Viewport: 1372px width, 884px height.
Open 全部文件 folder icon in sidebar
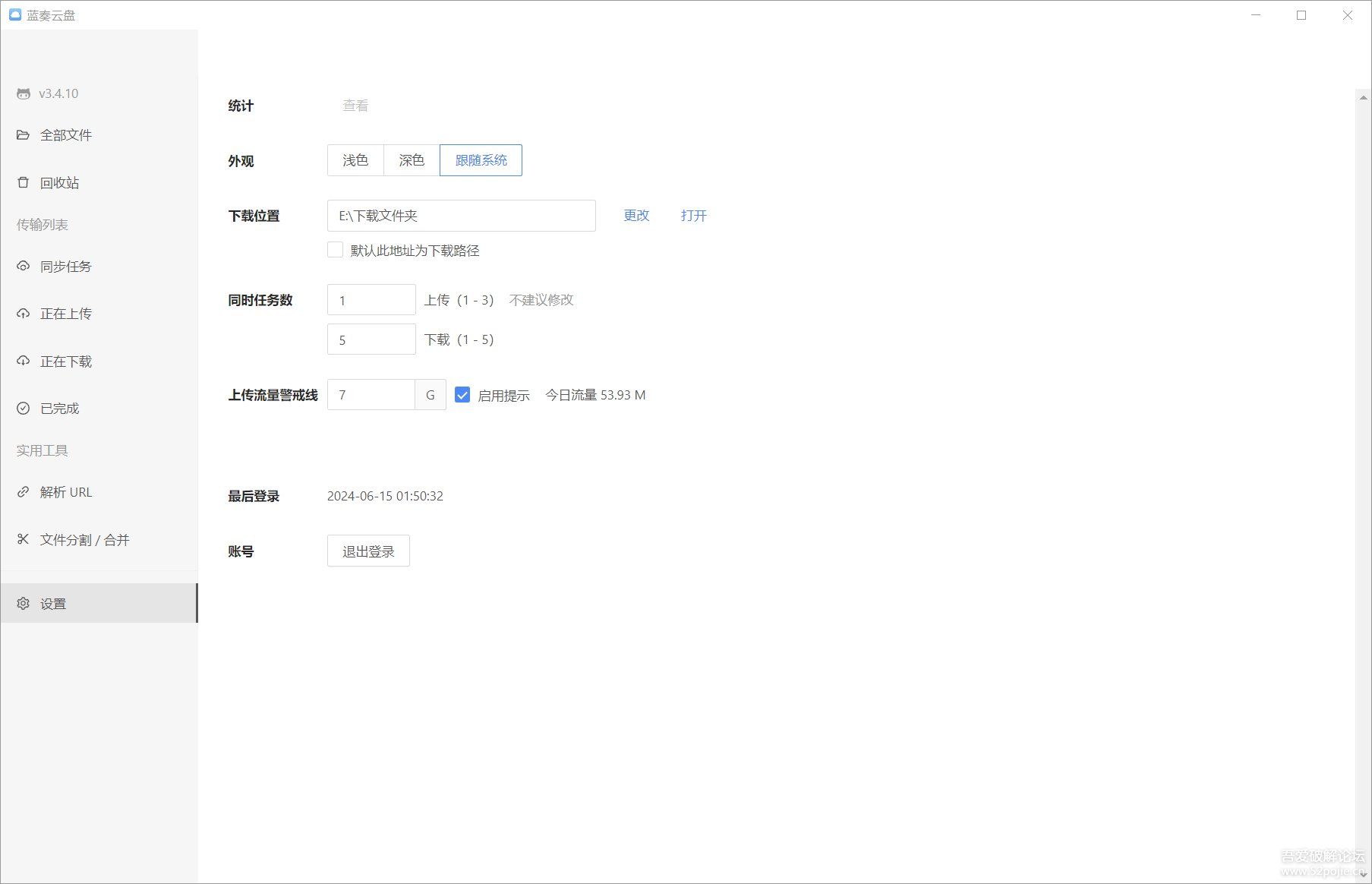(x=24, y=135)
